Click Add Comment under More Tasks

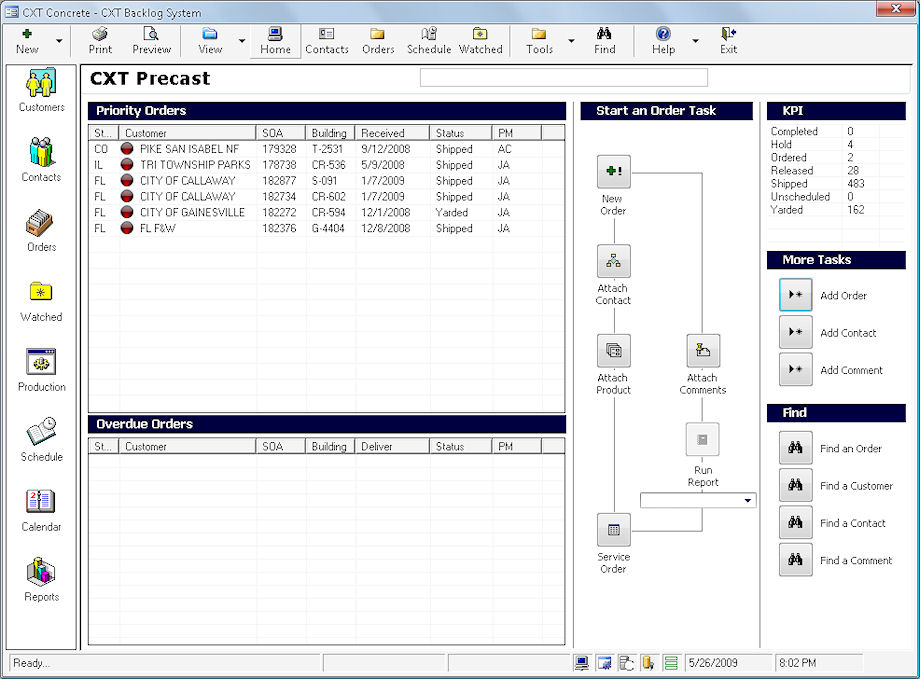(796, 369)
